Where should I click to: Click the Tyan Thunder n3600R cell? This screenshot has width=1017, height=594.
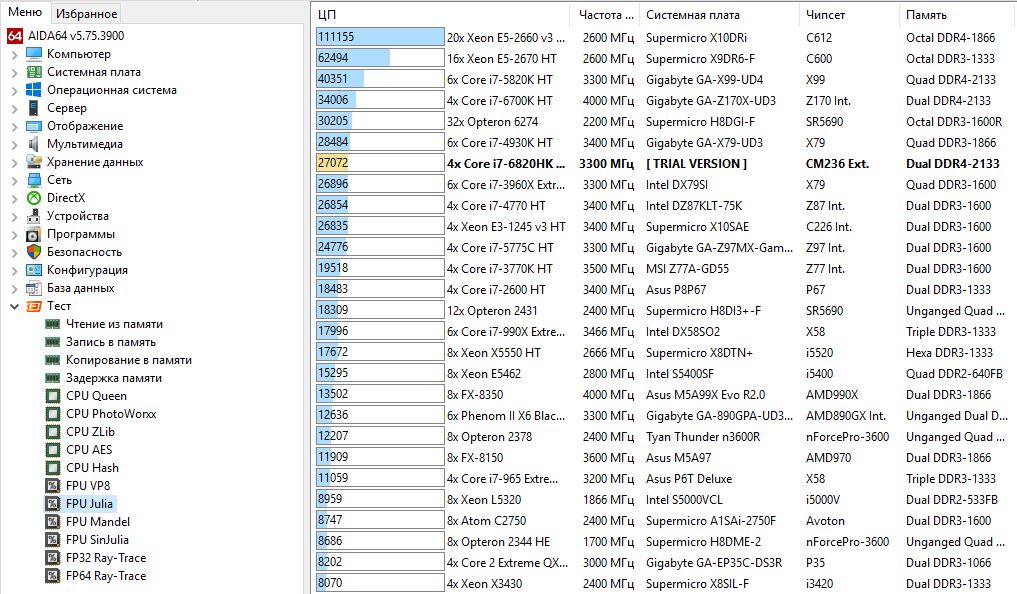tap(703, 437)
